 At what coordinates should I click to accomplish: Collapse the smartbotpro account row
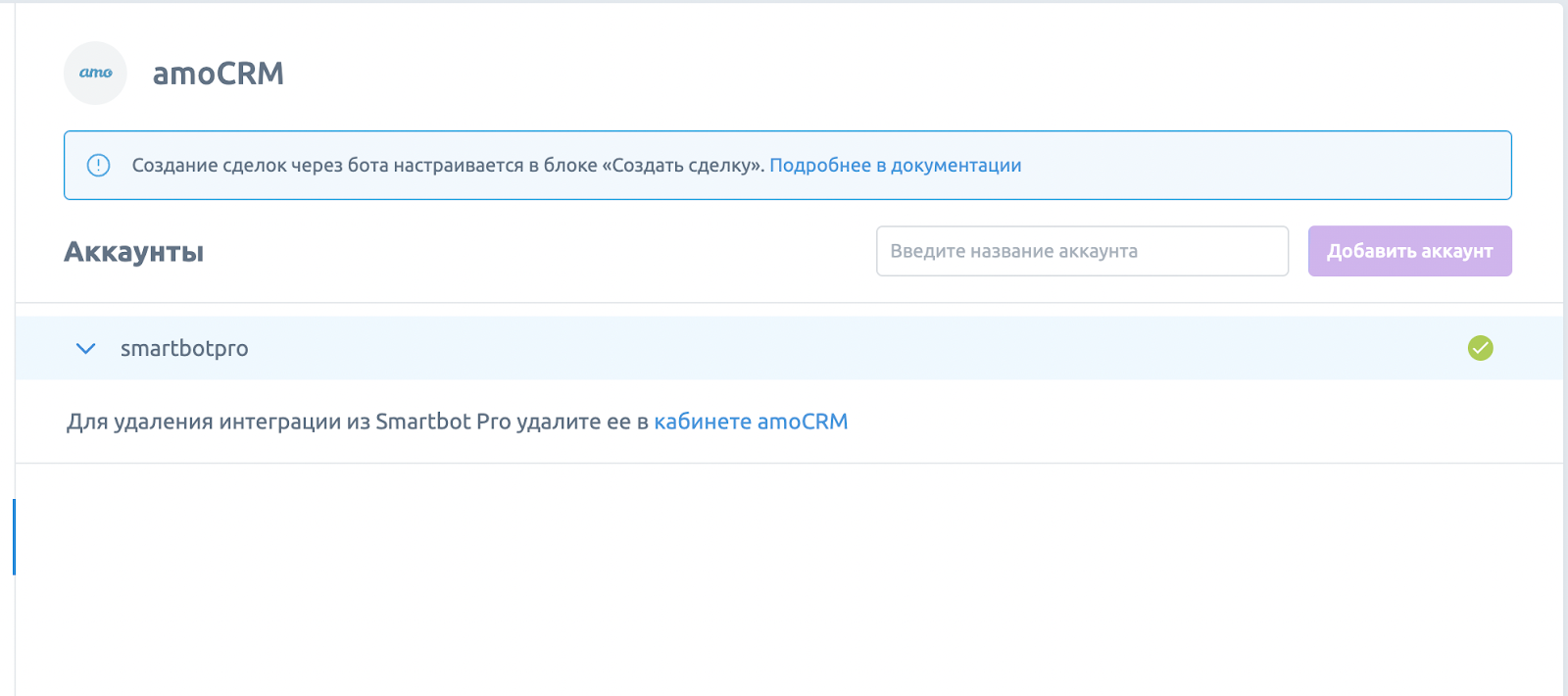[86, 348]
